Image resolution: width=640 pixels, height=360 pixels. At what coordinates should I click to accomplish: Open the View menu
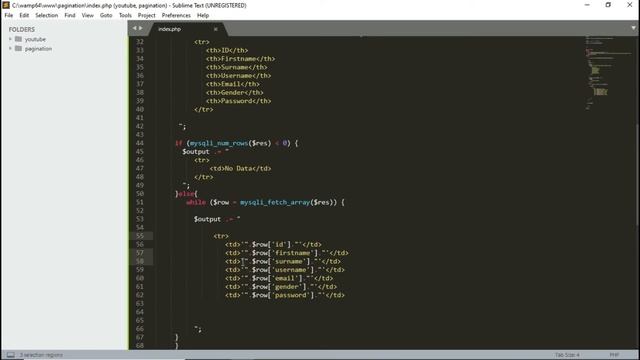pyautogui.click(x=87, y=15)
